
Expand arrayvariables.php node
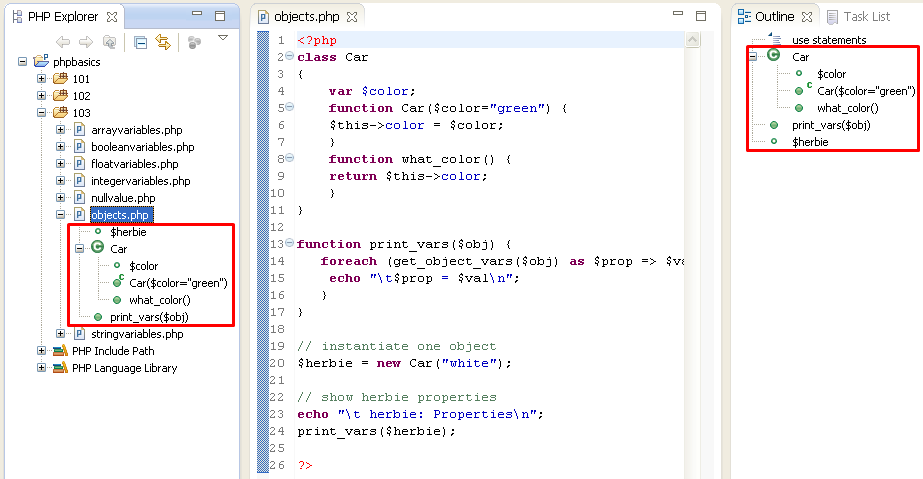point(60,129)
